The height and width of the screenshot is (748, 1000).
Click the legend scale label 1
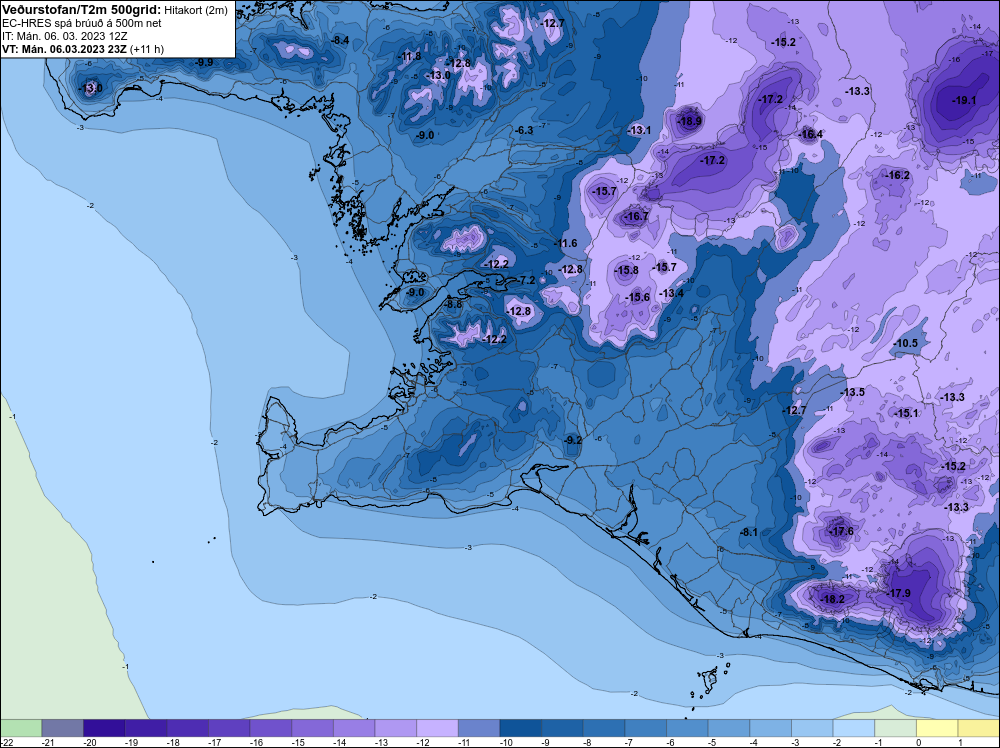coord(960,742)
